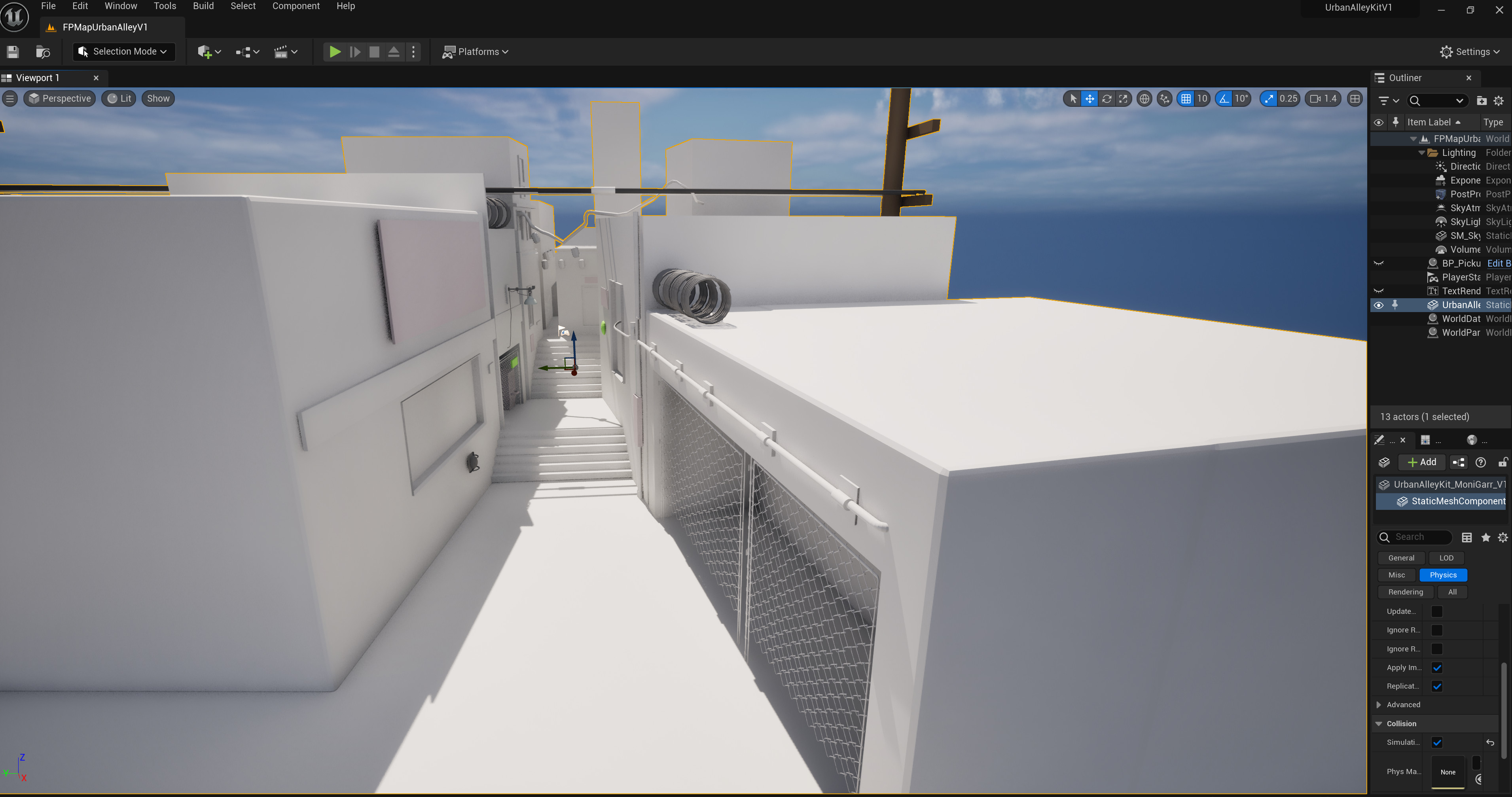Open the Lit view mode menu
Viewport: 1512px width, 797px height.
coord(119,98)
